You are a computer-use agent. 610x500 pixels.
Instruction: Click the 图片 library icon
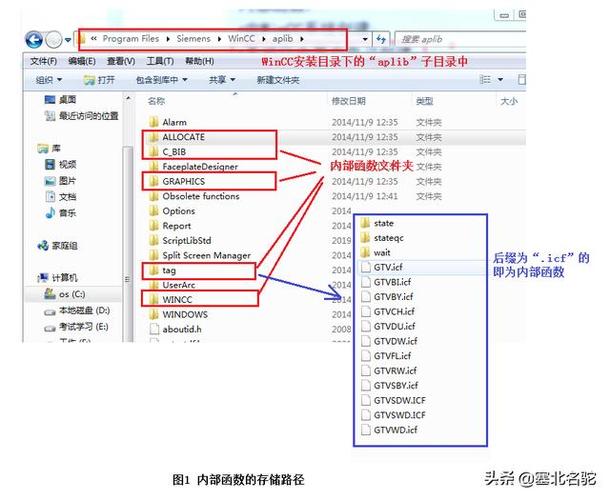tap(50, 181)
